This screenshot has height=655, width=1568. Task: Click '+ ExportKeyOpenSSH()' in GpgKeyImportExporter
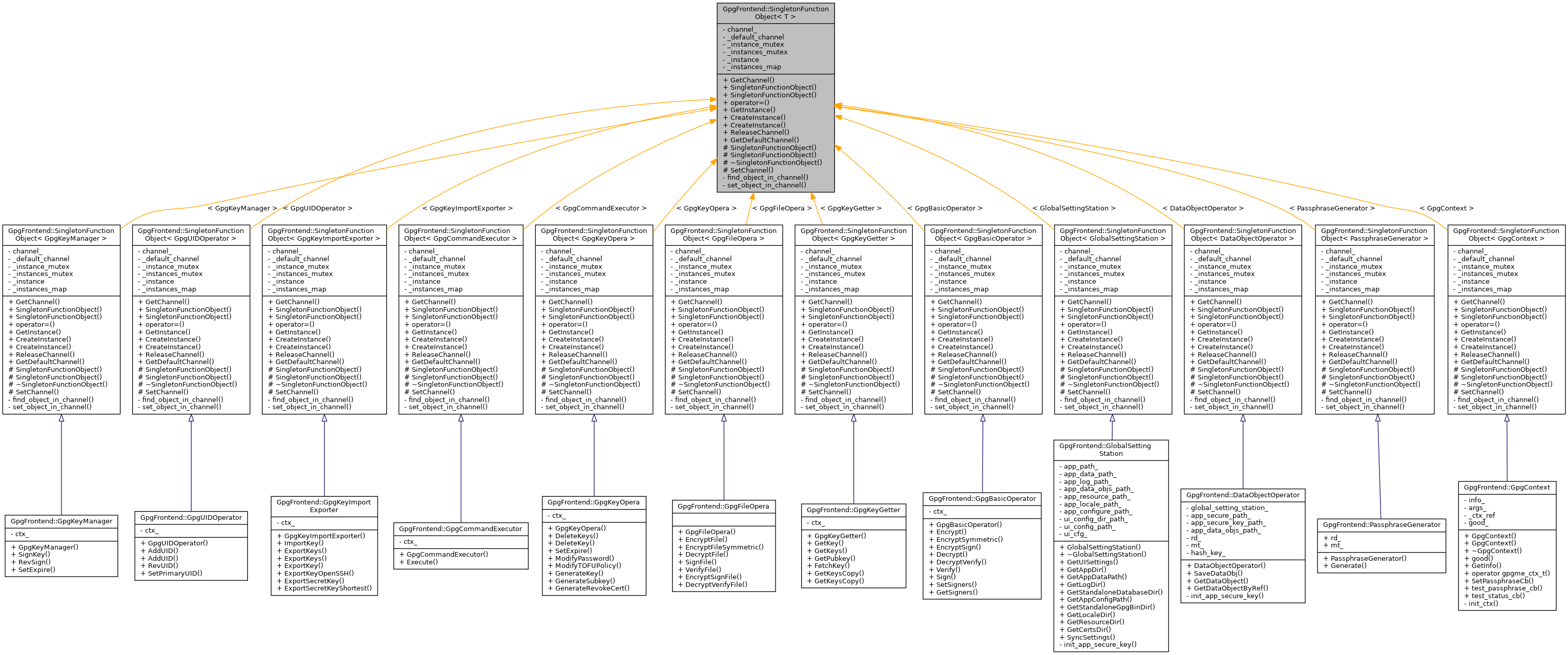click(x=316, y=574)
